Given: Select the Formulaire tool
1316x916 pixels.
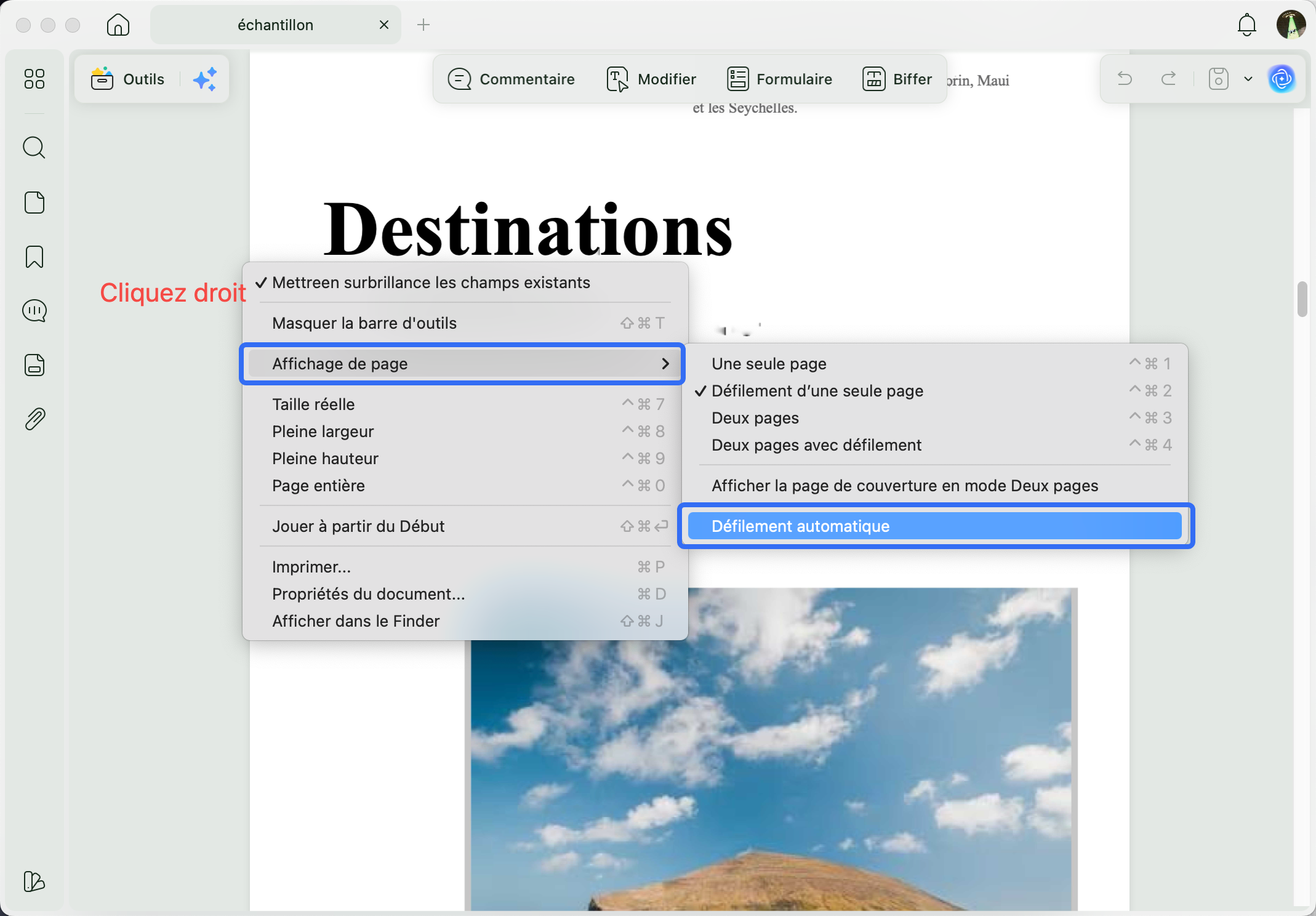Looking at the screenshot, I should click(x=779, y=79).
